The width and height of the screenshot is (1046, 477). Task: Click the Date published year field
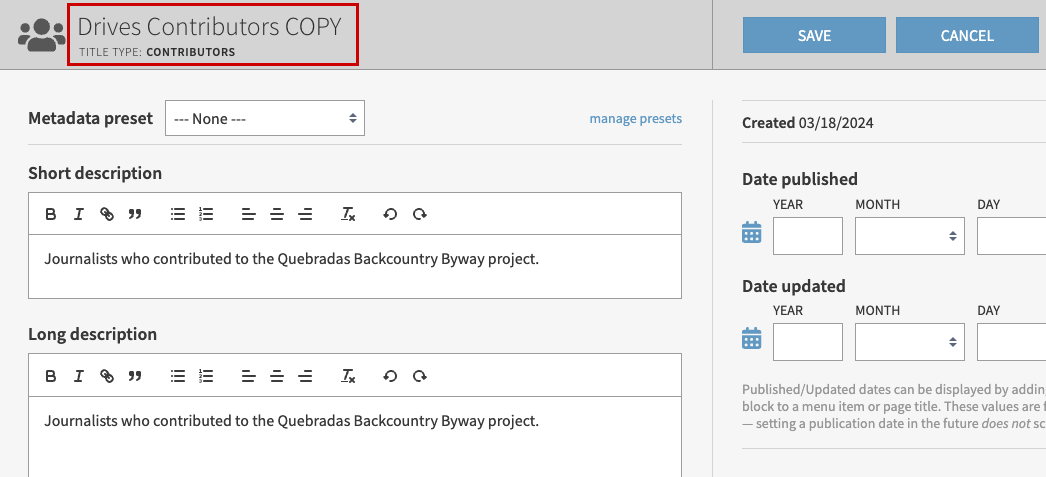(807, 236)
